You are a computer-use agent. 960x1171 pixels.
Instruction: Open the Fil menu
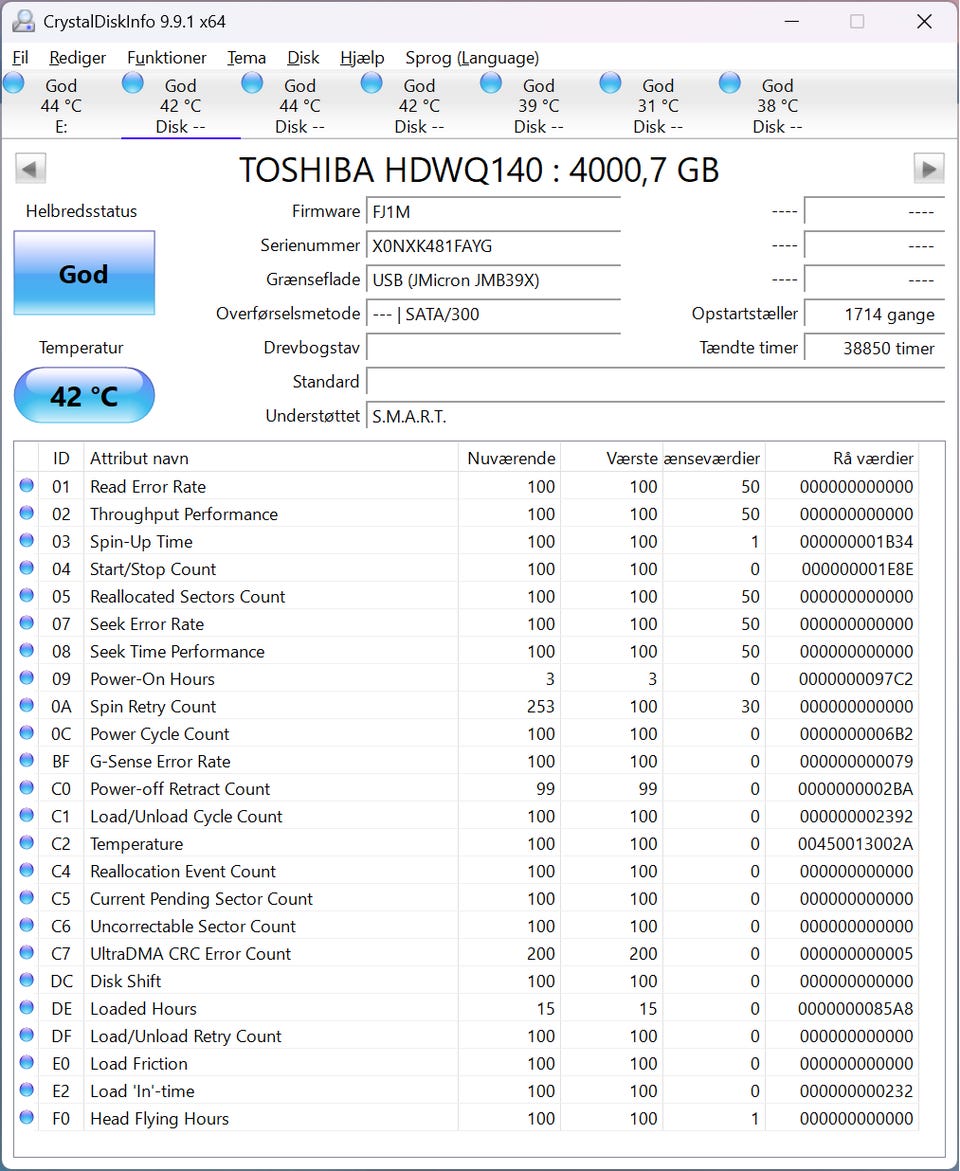pos(20,58)
